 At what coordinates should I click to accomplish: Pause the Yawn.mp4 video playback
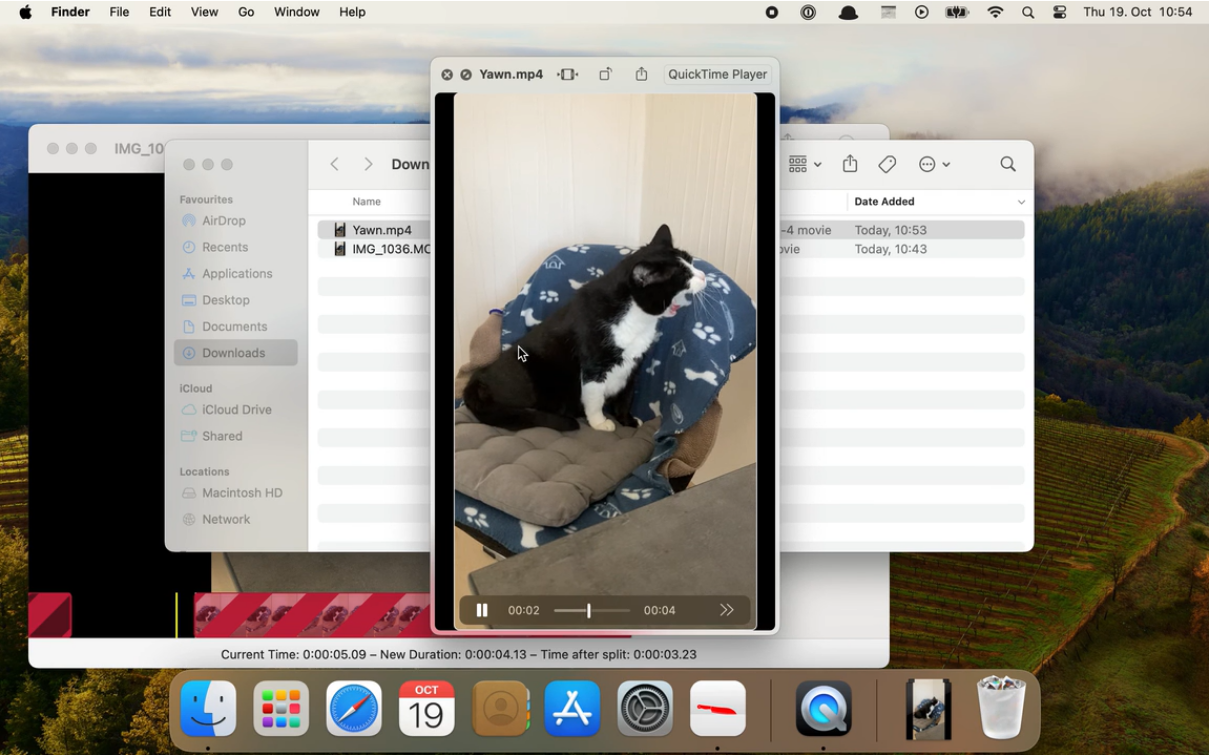click(481, 610)
